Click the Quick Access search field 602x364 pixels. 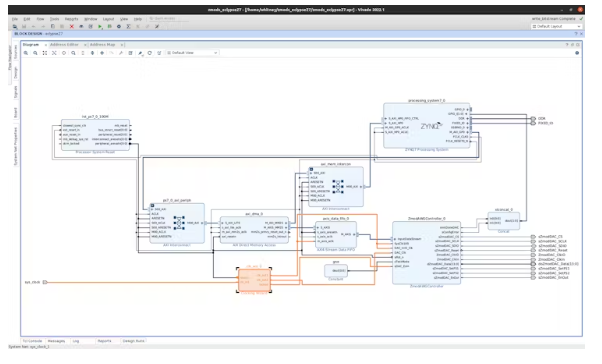(x=168, y=18)
